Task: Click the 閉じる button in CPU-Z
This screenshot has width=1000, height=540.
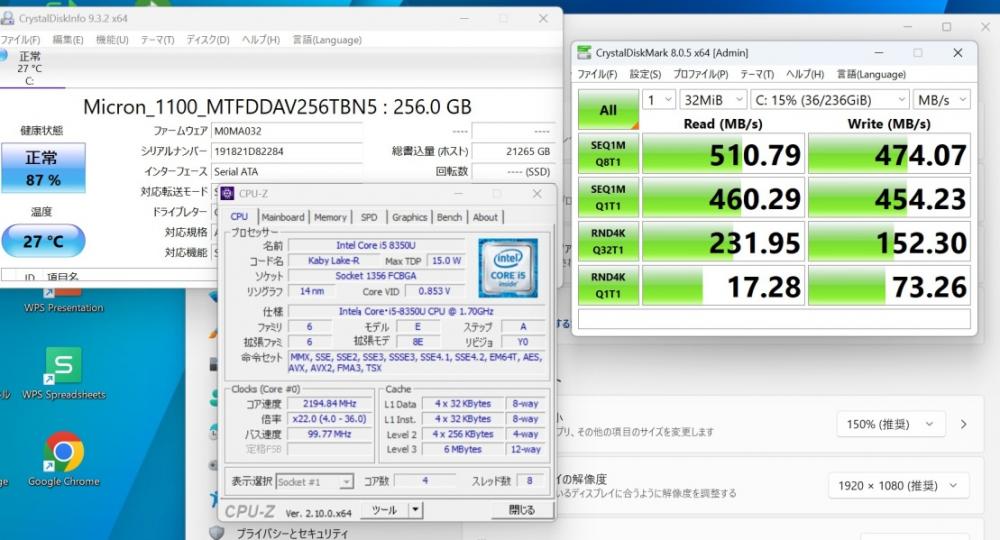Action: click(522, 510)
